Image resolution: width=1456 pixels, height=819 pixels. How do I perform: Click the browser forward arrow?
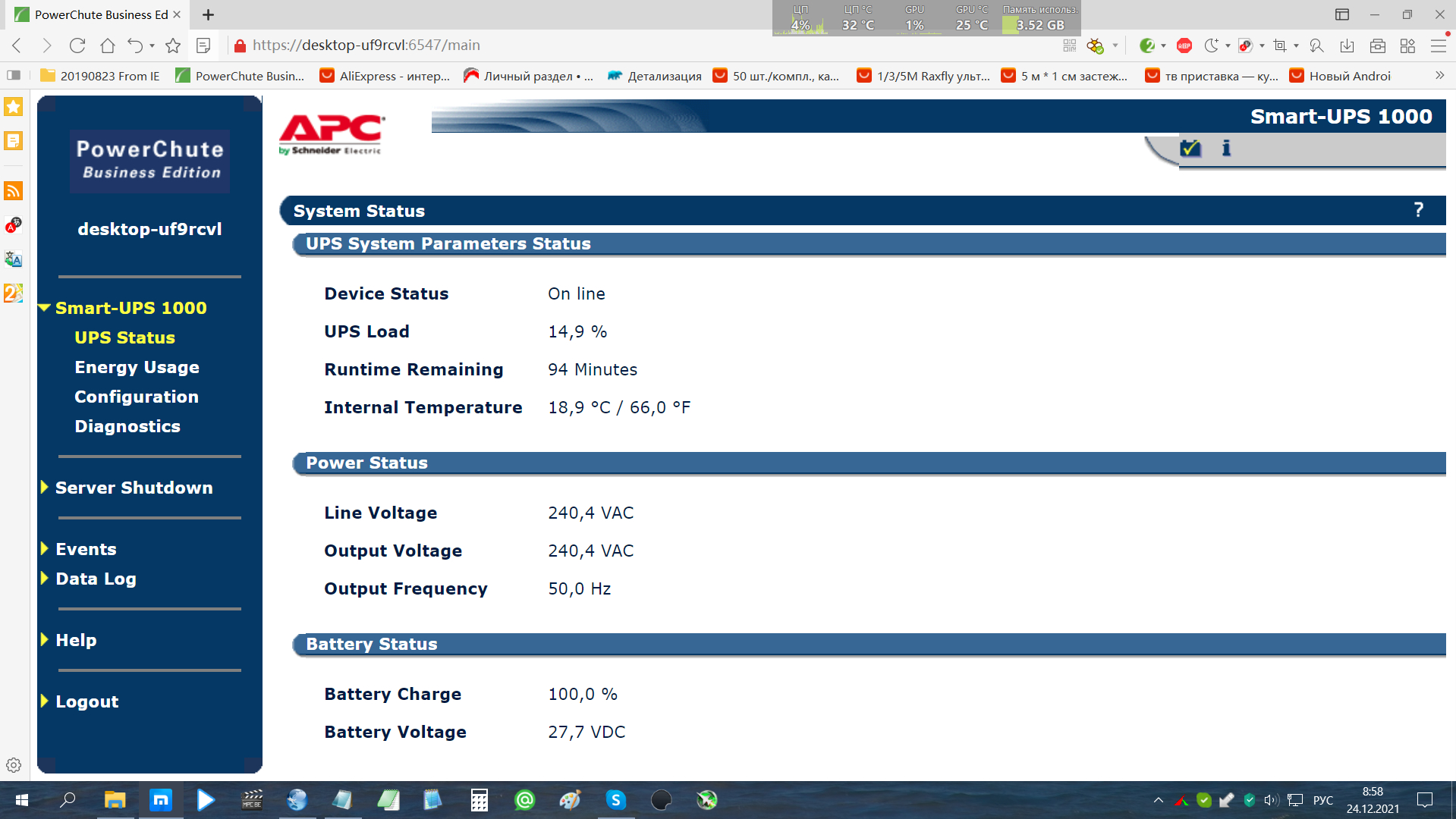pyautogui.click(x=47, y=45)
